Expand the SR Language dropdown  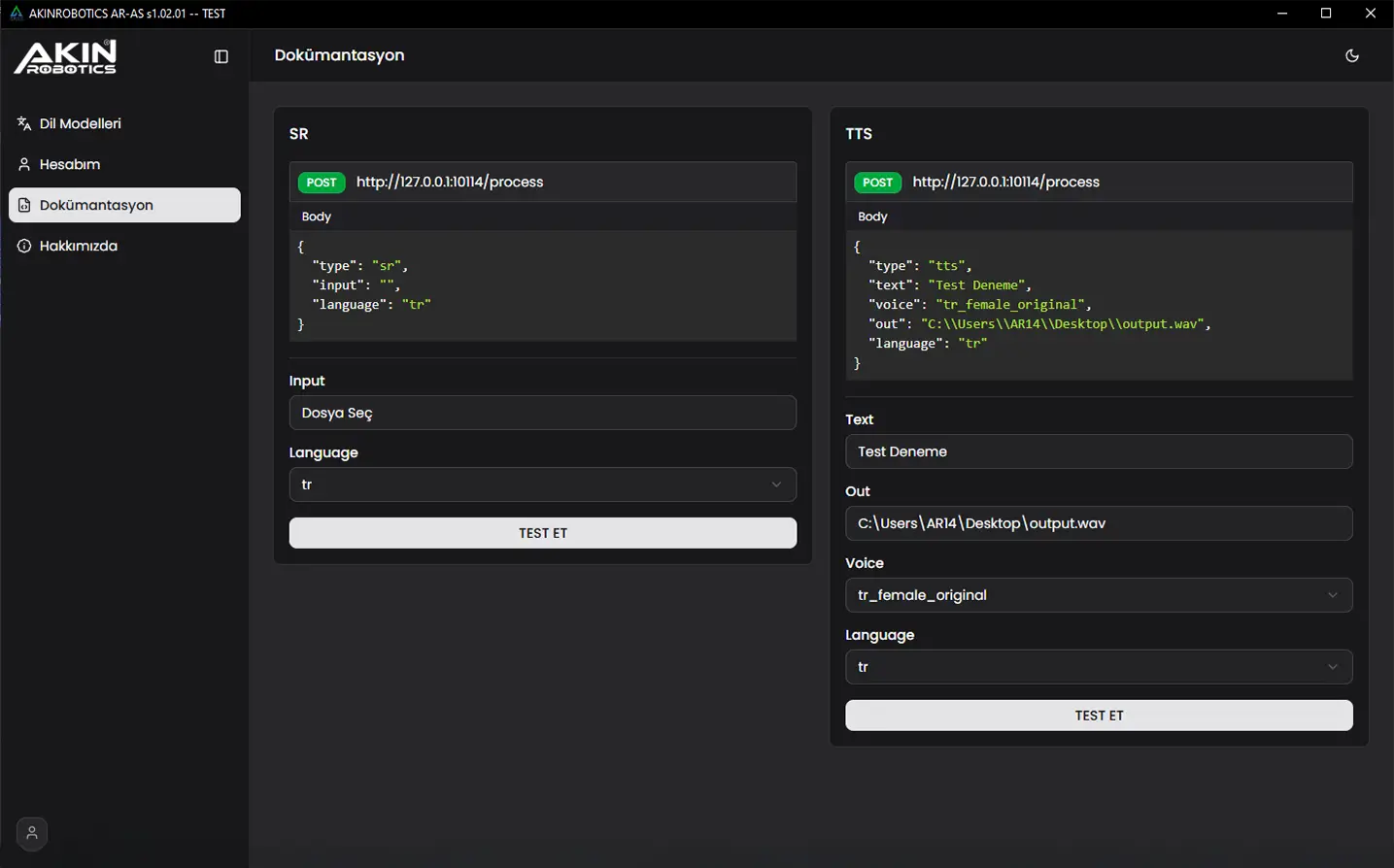542,484
